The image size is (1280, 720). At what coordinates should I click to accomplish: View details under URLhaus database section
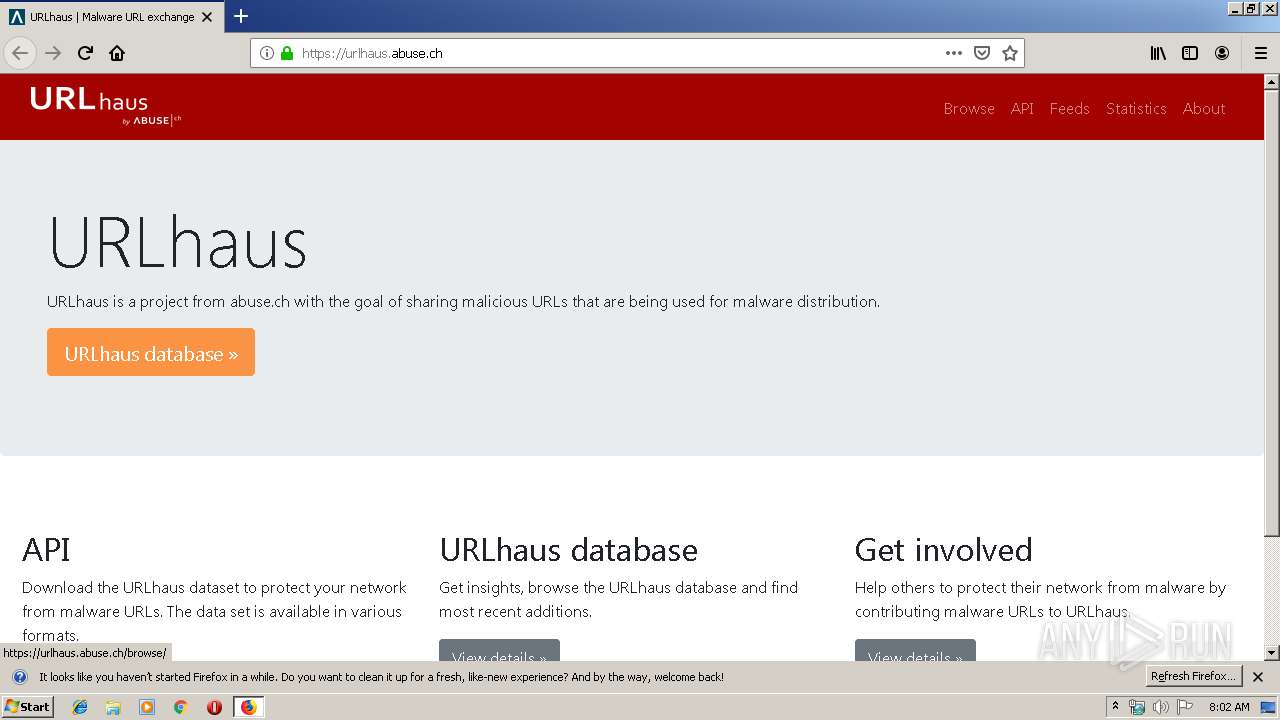click(x=499, y=651)
